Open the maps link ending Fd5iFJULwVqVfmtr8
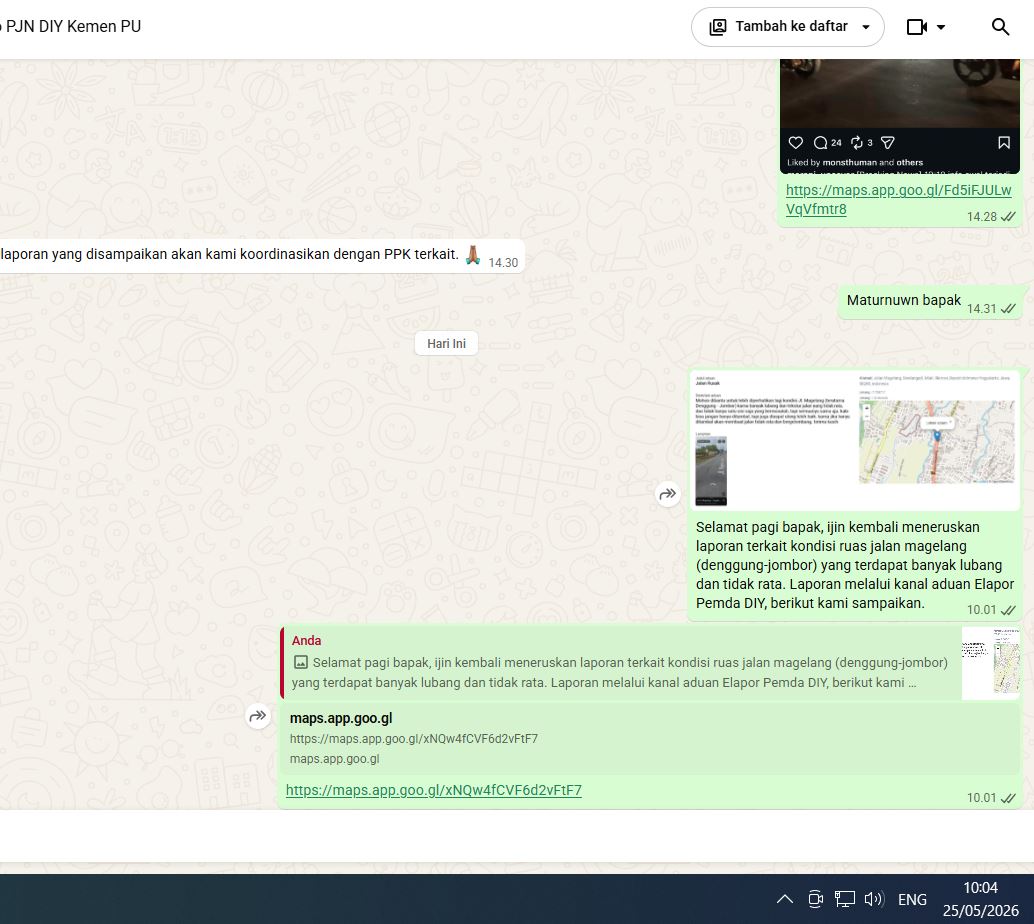The height and width of the screenshot is (924, 1034). tap(898, 199)
